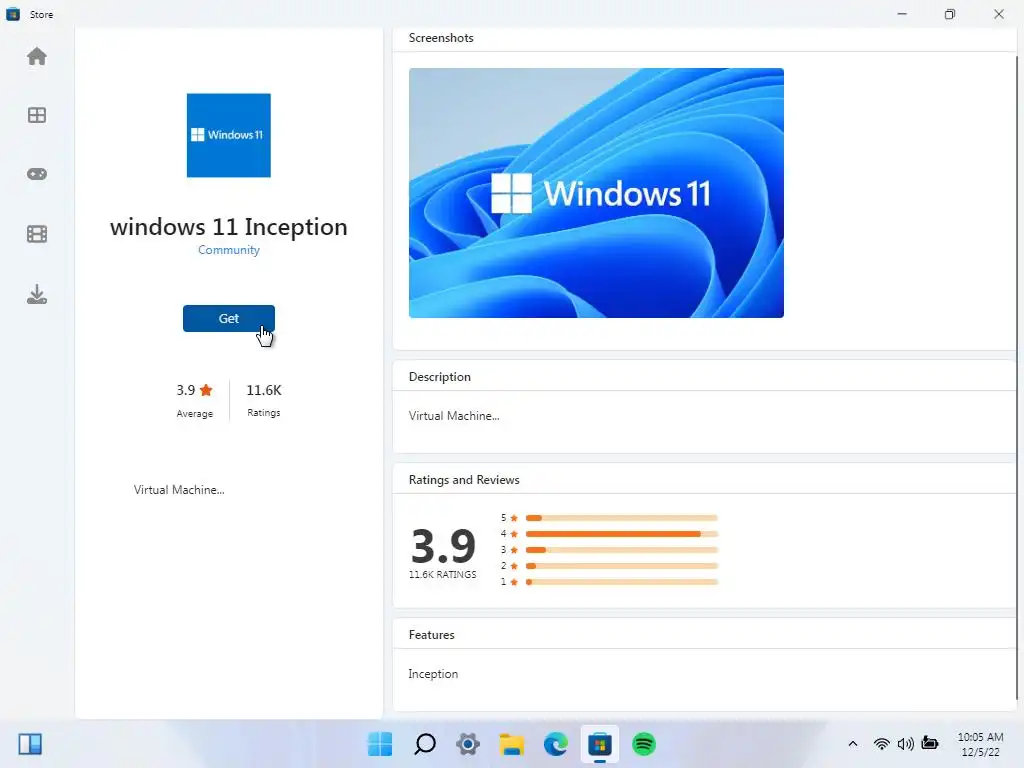Open the Community publisher link
1024x768 pixels.
pos(229,250)
